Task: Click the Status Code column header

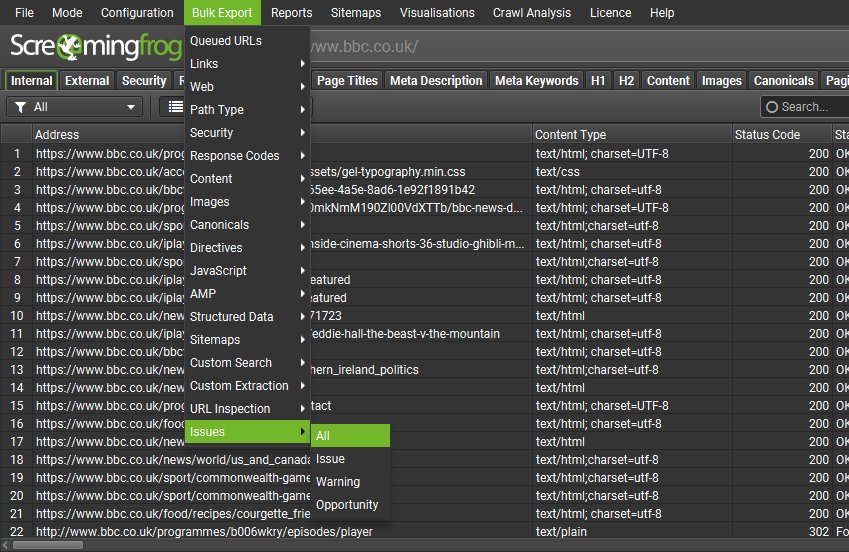Action: (782, 134)
